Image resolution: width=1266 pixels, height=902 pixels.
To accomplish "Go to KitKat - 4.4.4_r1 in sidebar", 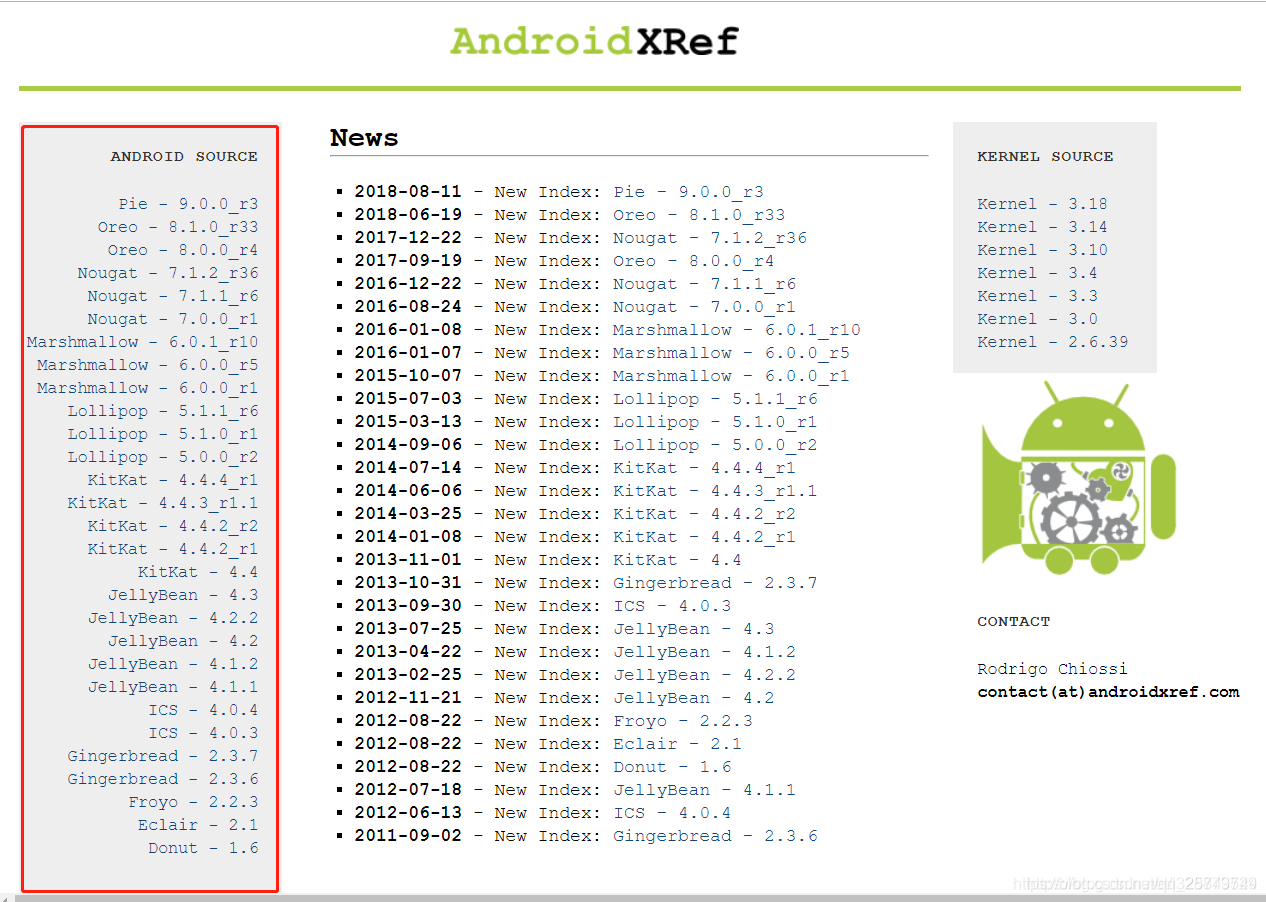I will [x=173, y=480].
